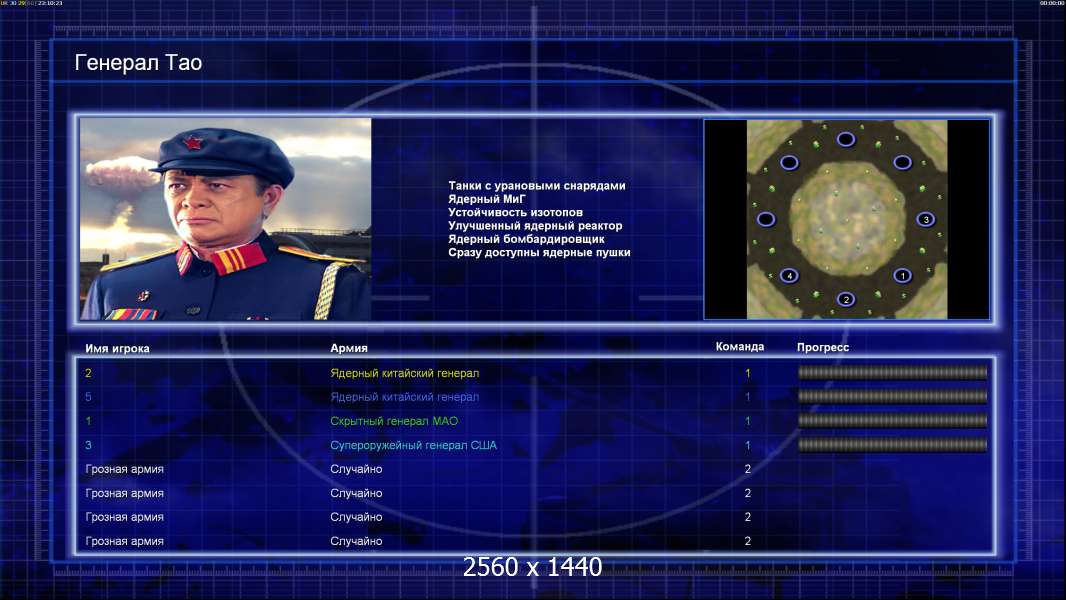Click "Сразу доступны ядерные пушки" feature line
The height and width of the screenshot is (600, 1066).
click(539, 252)
